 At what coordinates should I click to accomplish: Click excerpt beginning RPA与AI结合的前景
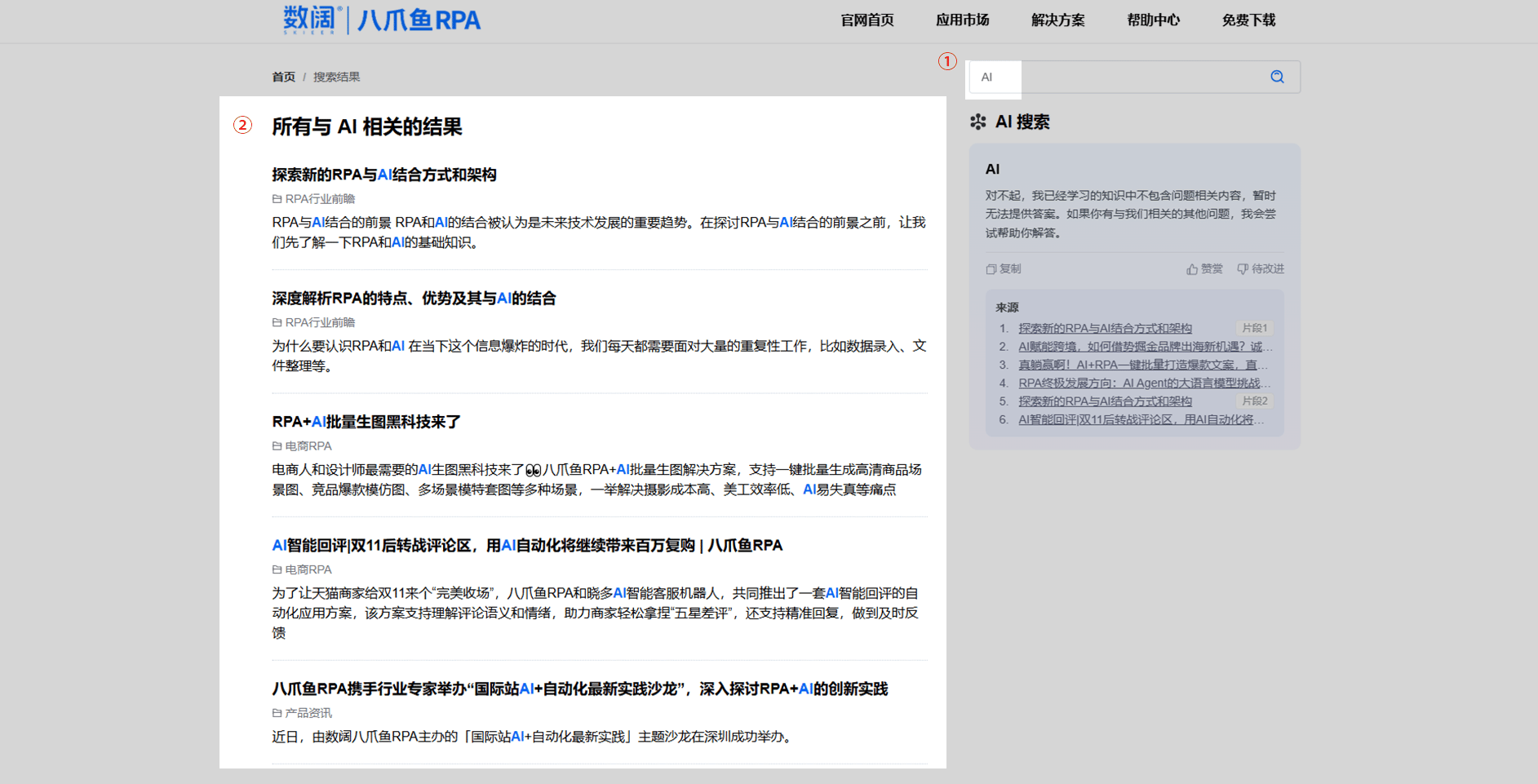point(599,233)
